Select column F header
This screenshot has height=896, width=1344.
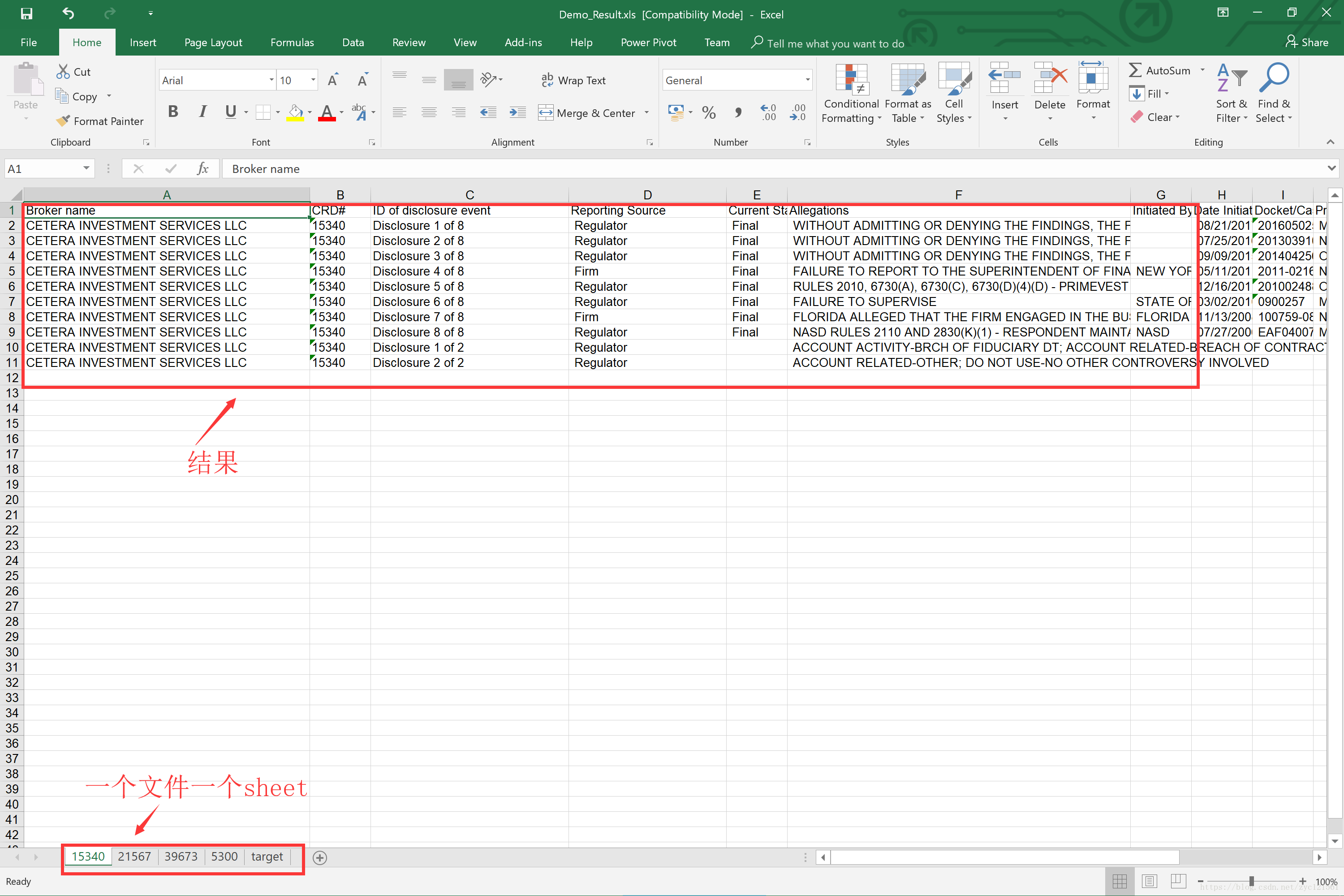(x=958, y=195)
